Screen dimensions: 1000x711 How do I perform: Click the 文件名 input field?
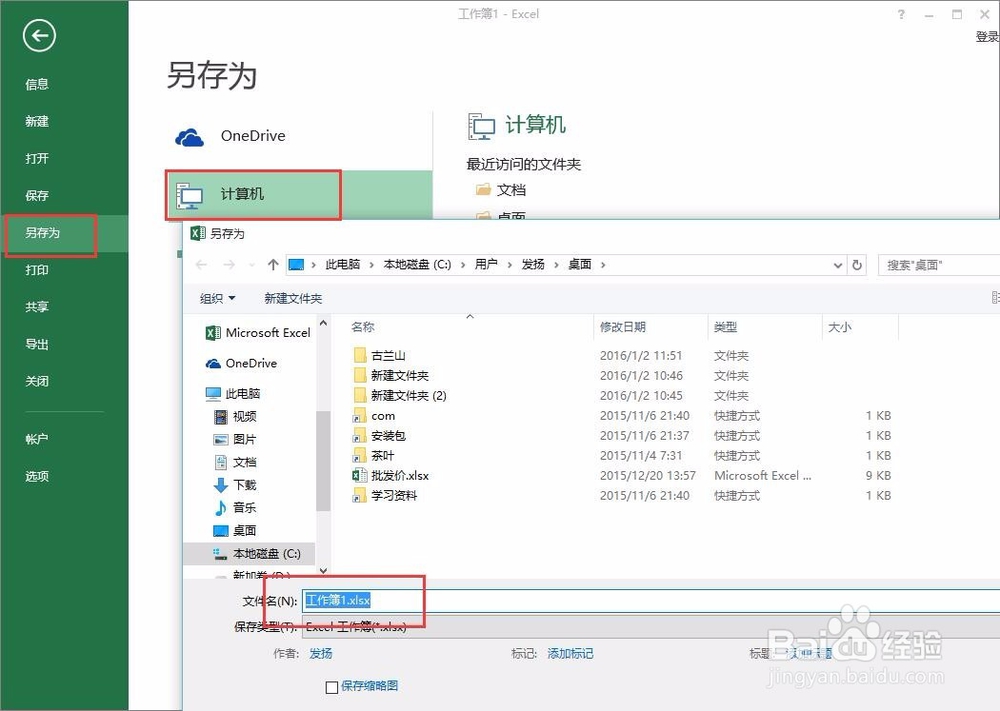651,601
